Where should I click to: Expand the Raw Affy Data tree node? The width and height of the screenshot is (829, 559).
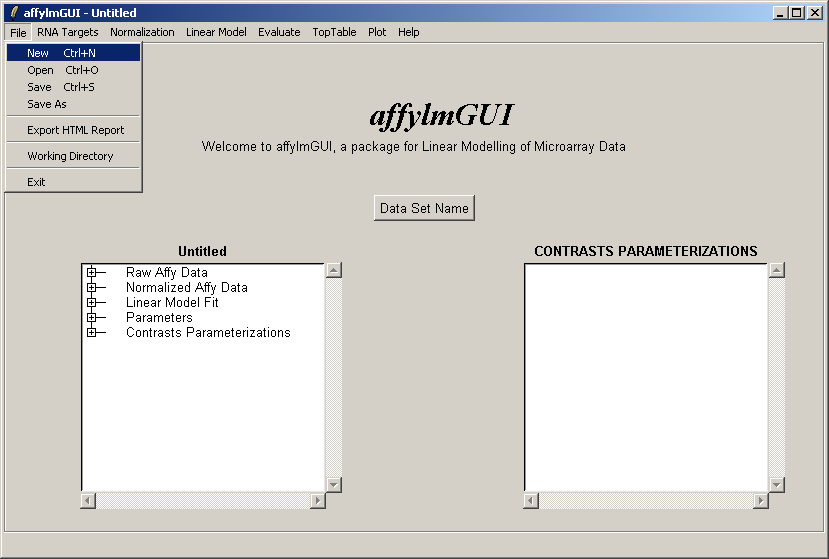point(92,272)
